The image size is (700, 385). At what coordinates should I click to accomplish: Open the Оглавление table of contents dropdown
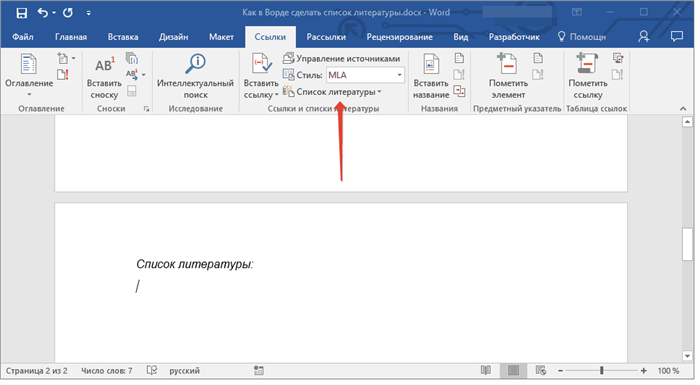pos(29,76)
